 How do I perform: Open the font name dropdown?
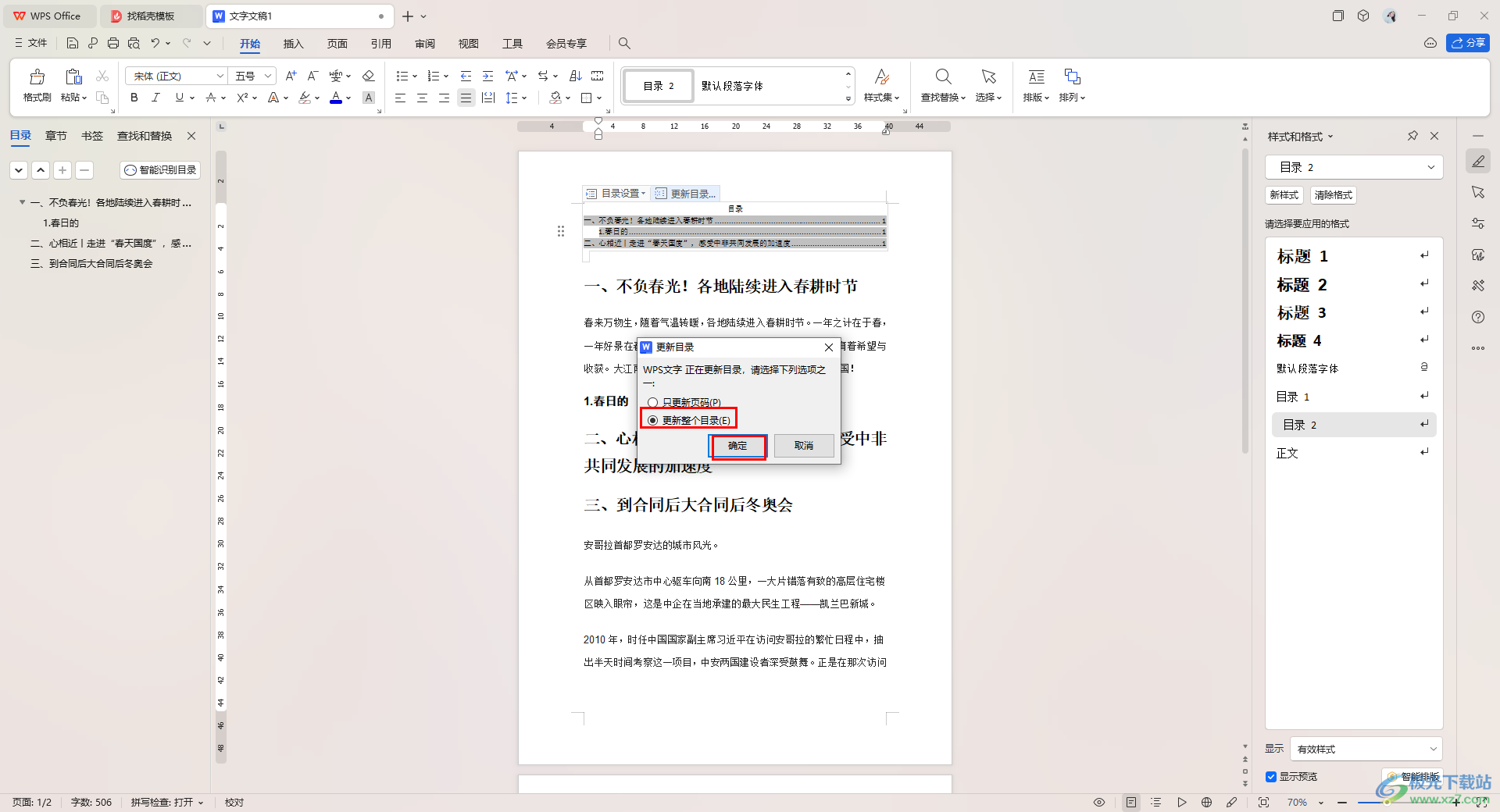220,76
